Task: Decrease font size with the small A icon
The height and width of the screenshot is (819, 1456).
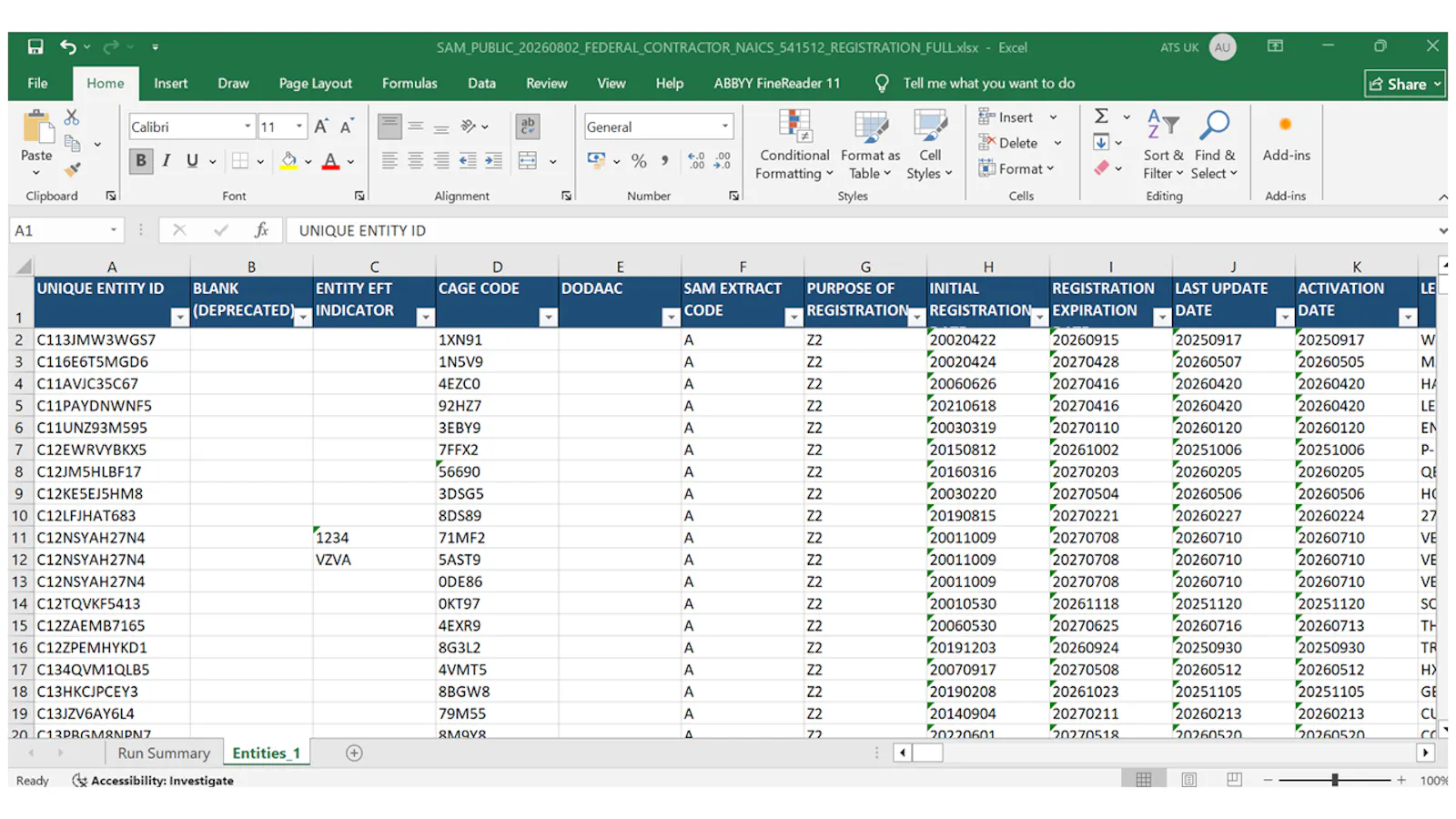Action: pos(347,126)
